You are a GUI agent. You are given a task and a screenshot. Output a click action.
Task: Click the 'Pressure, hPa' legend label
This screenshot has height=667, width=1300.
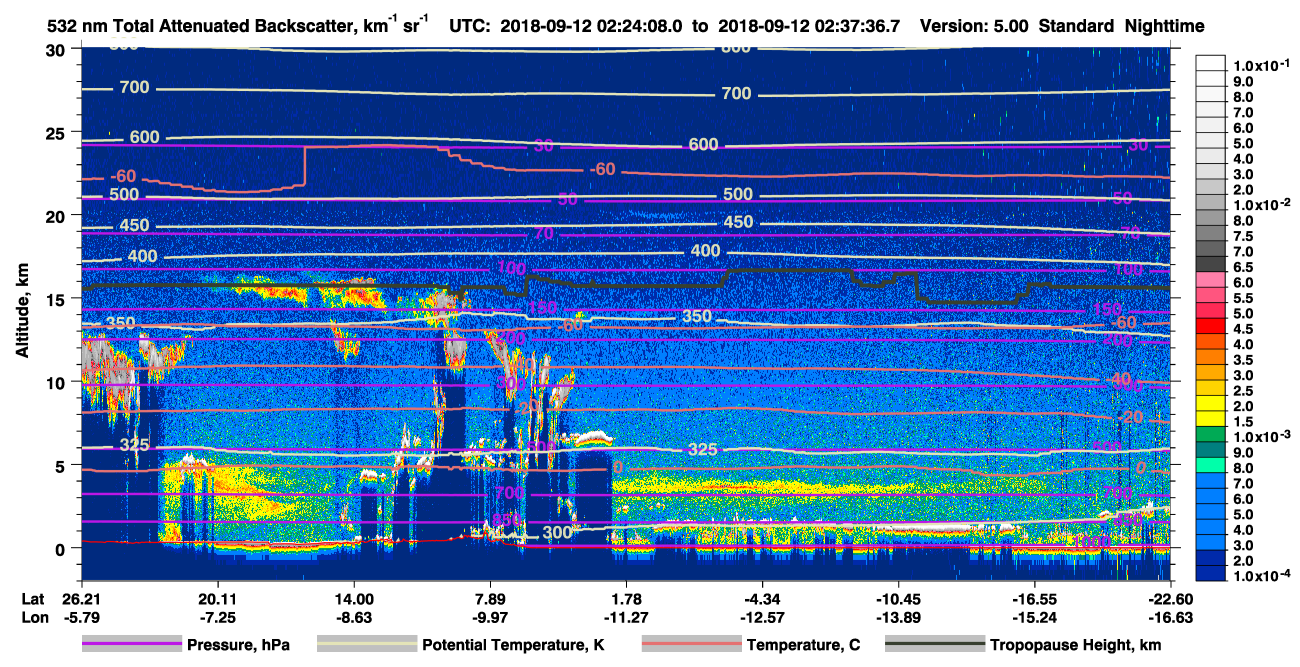click(x=239, y=645)
